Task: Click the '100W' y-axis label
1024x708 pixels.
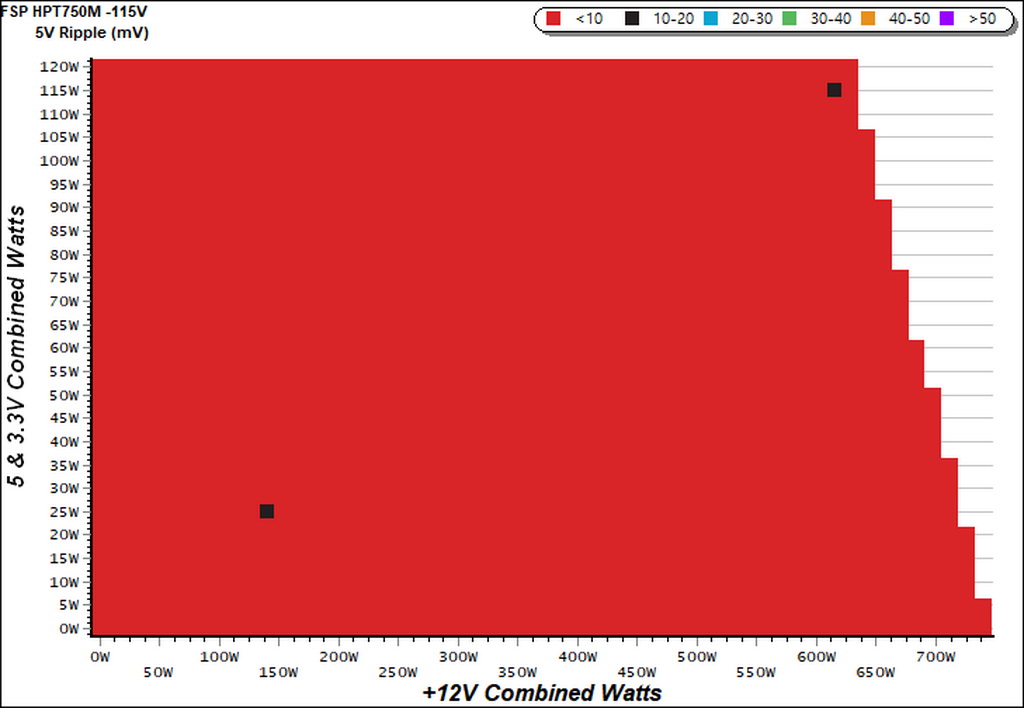Action: pyautogui.click(x=59, y=161)
